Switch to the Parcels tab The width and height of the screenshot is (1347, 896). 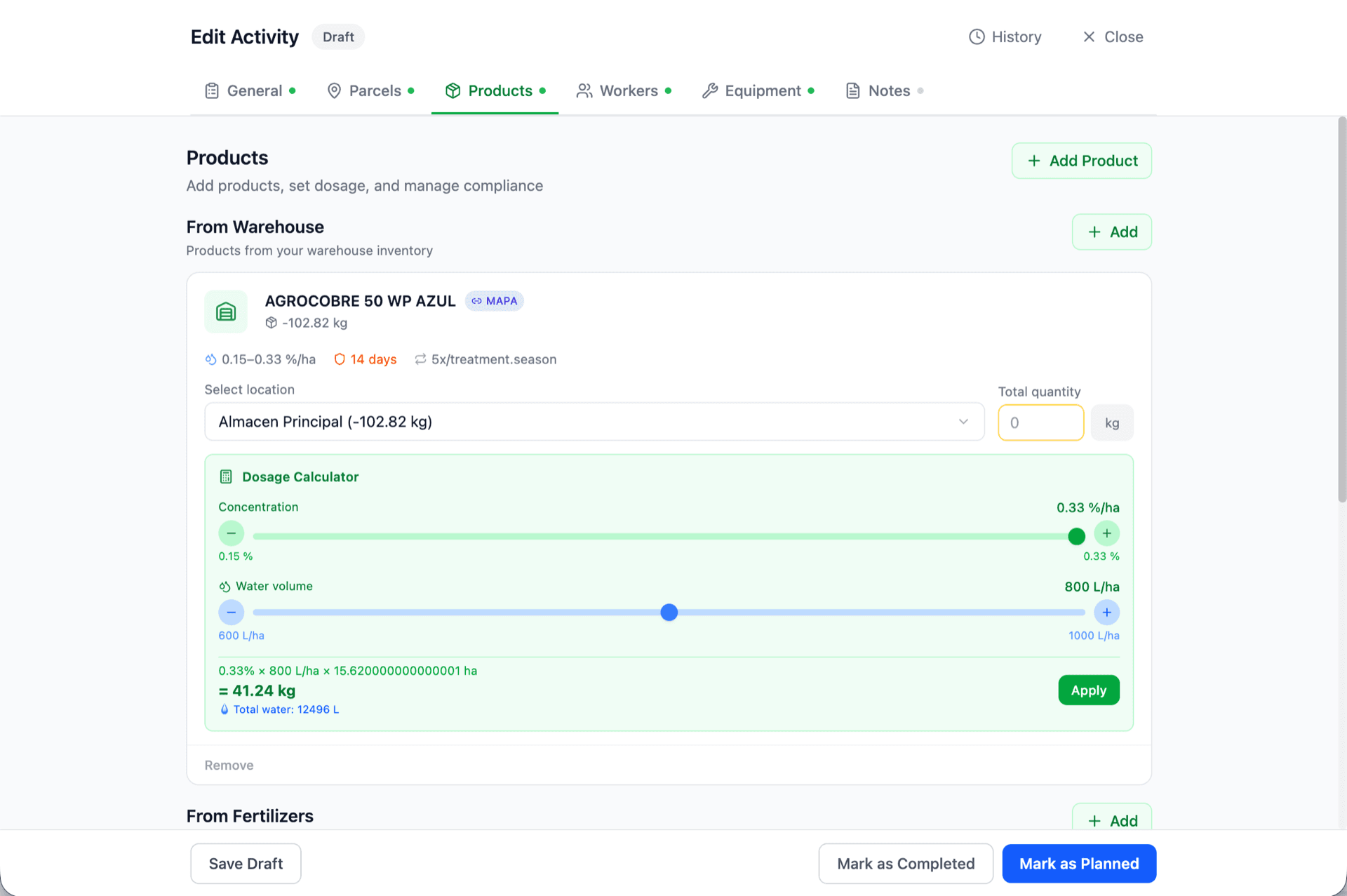pyautogui.click(x=370, y=91)
